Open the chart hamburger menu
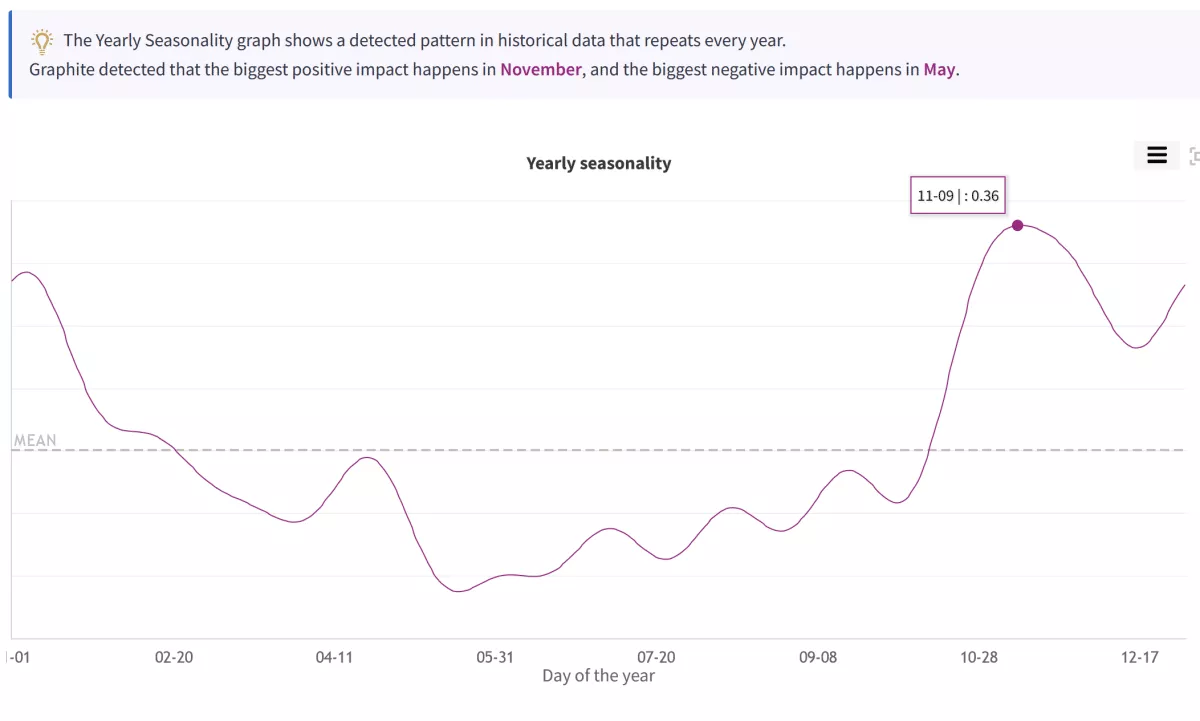The width and height of the screenshot is (1200, 721). [1157, 155]
